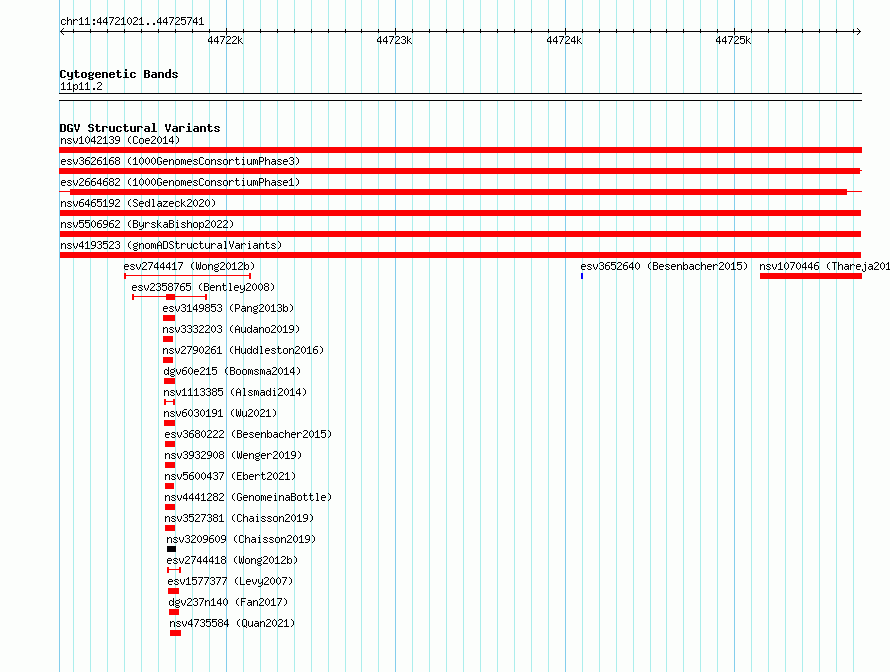Select the red bar under nsv4193523 (gnomADStructuralVariants)
This screenshot has height=672, width=890.
point(460,255)
